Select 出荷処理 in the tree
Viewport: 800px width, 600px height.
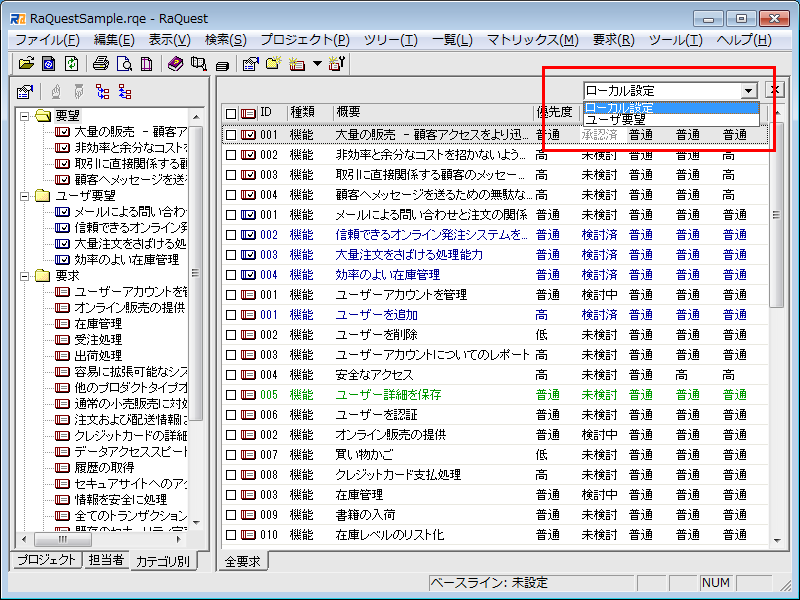98,356
